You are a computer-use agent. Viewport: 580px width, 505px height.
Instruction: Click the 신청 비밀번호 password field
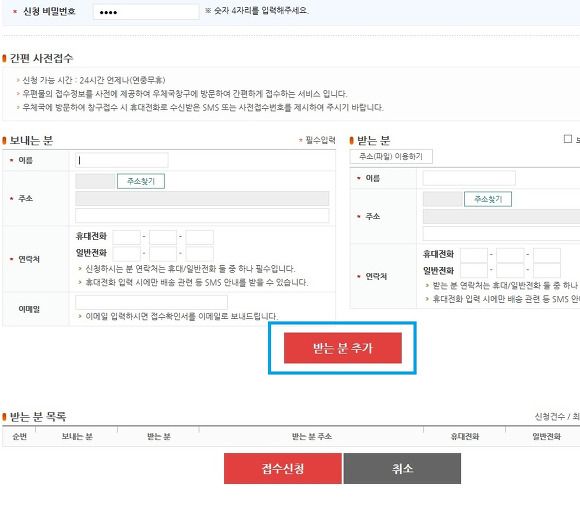(x=146, y=12)
